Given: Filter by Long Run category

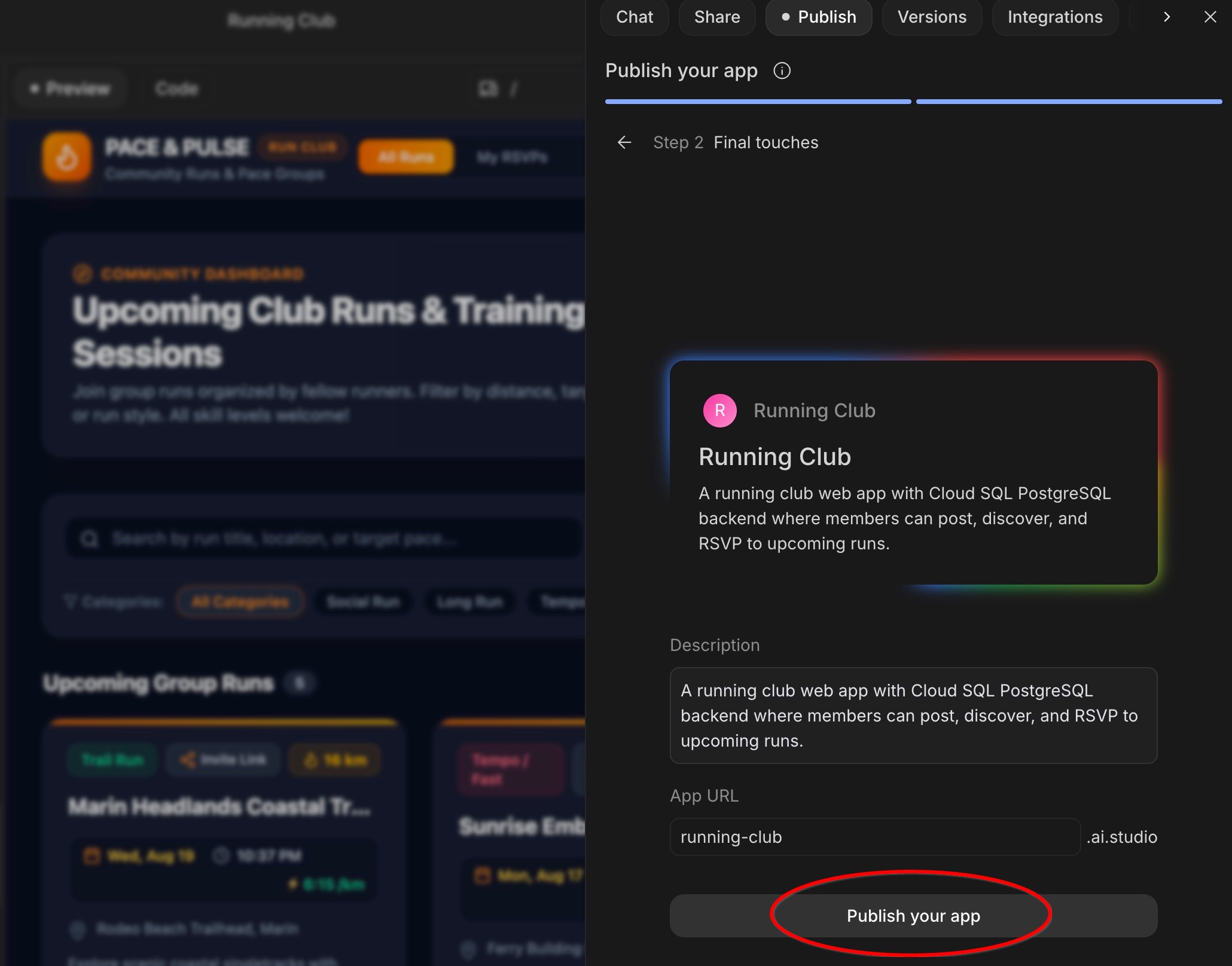Looking at the screenshot, I should 470,602.
